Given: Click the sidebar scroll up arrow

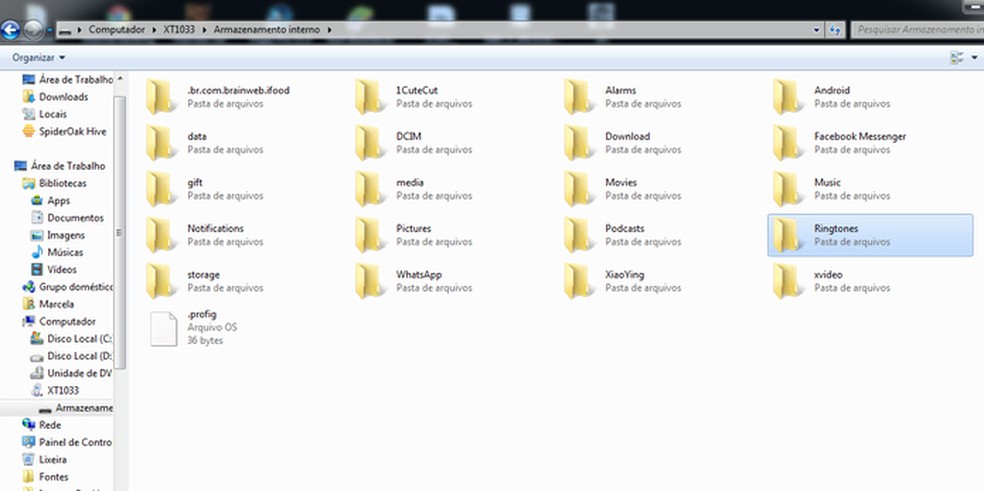Looking at the screenshot, I should (120, 79).
